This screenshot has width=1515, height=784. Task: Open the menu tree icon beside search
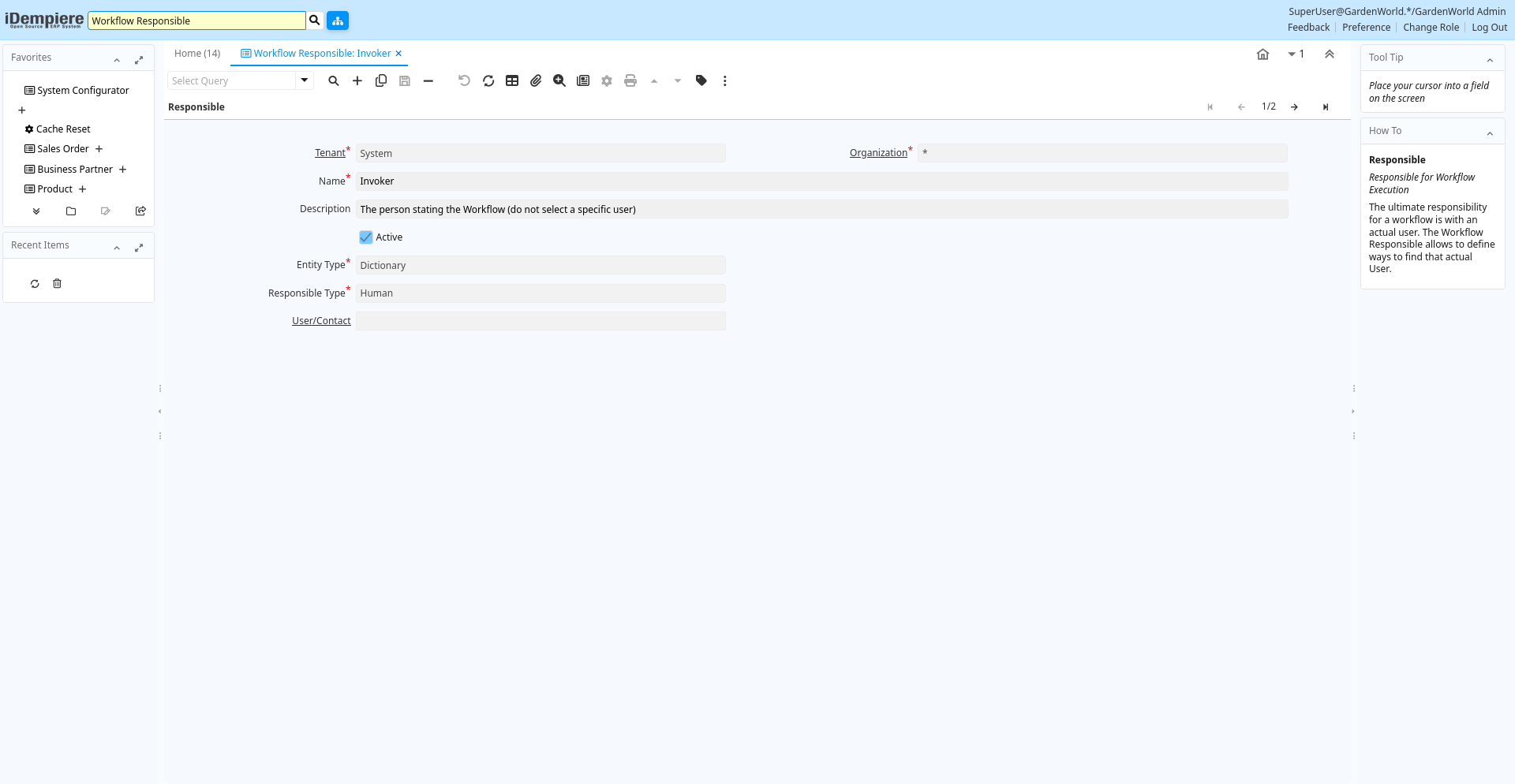338,21
